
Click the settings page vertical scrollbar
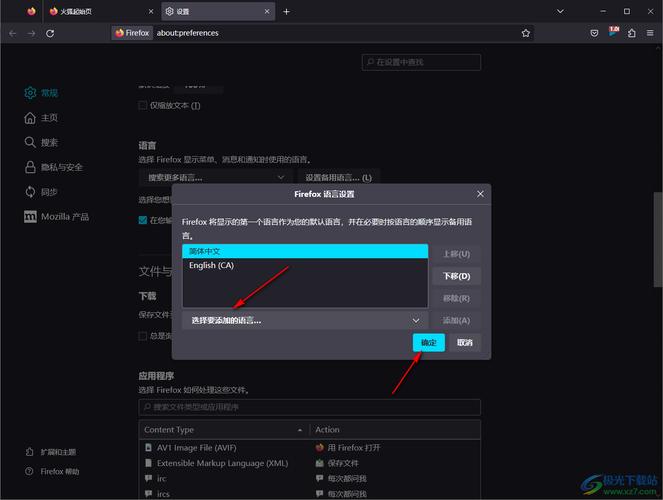(x=658, y=240)
